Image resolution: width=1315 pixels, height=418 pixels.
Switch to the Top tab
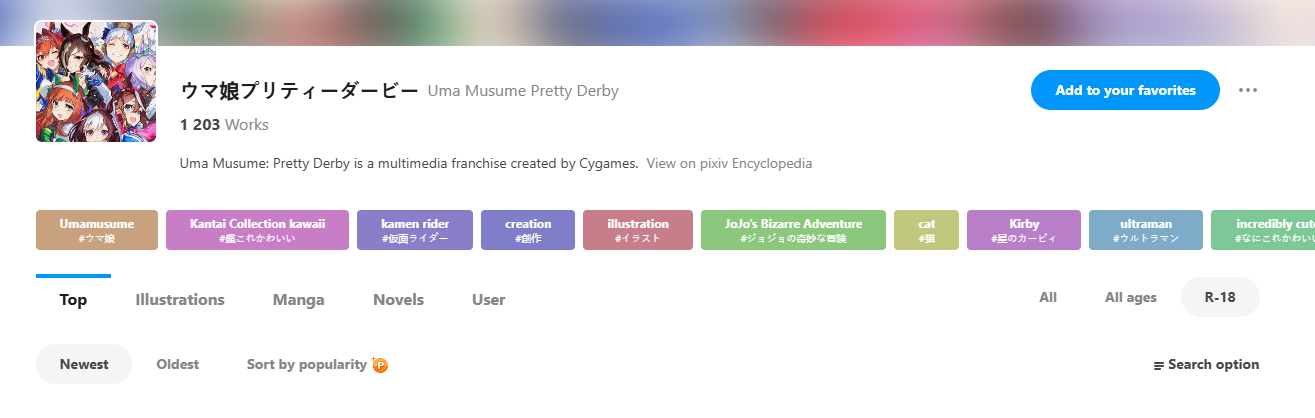[73, 300]
